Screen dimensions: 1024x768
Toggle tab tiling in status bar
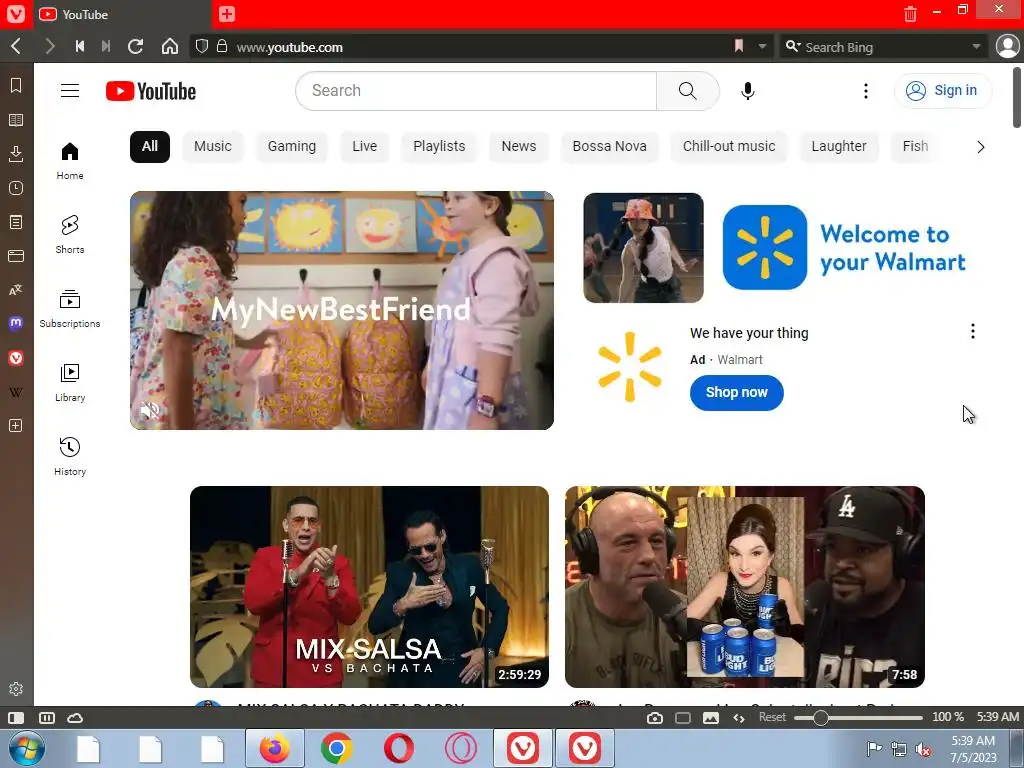point(47,718)
